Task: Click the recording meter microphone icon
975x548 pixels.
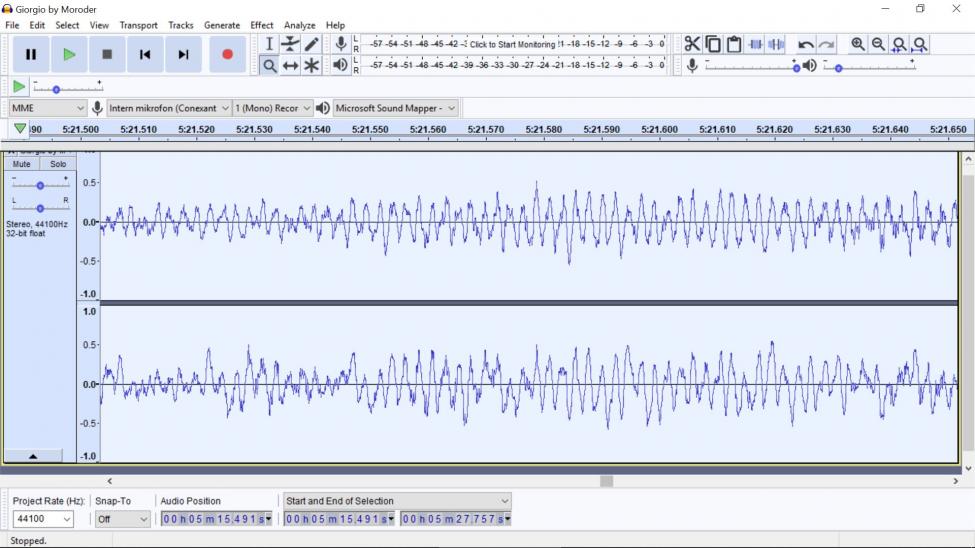Action: tap(341, 44)
